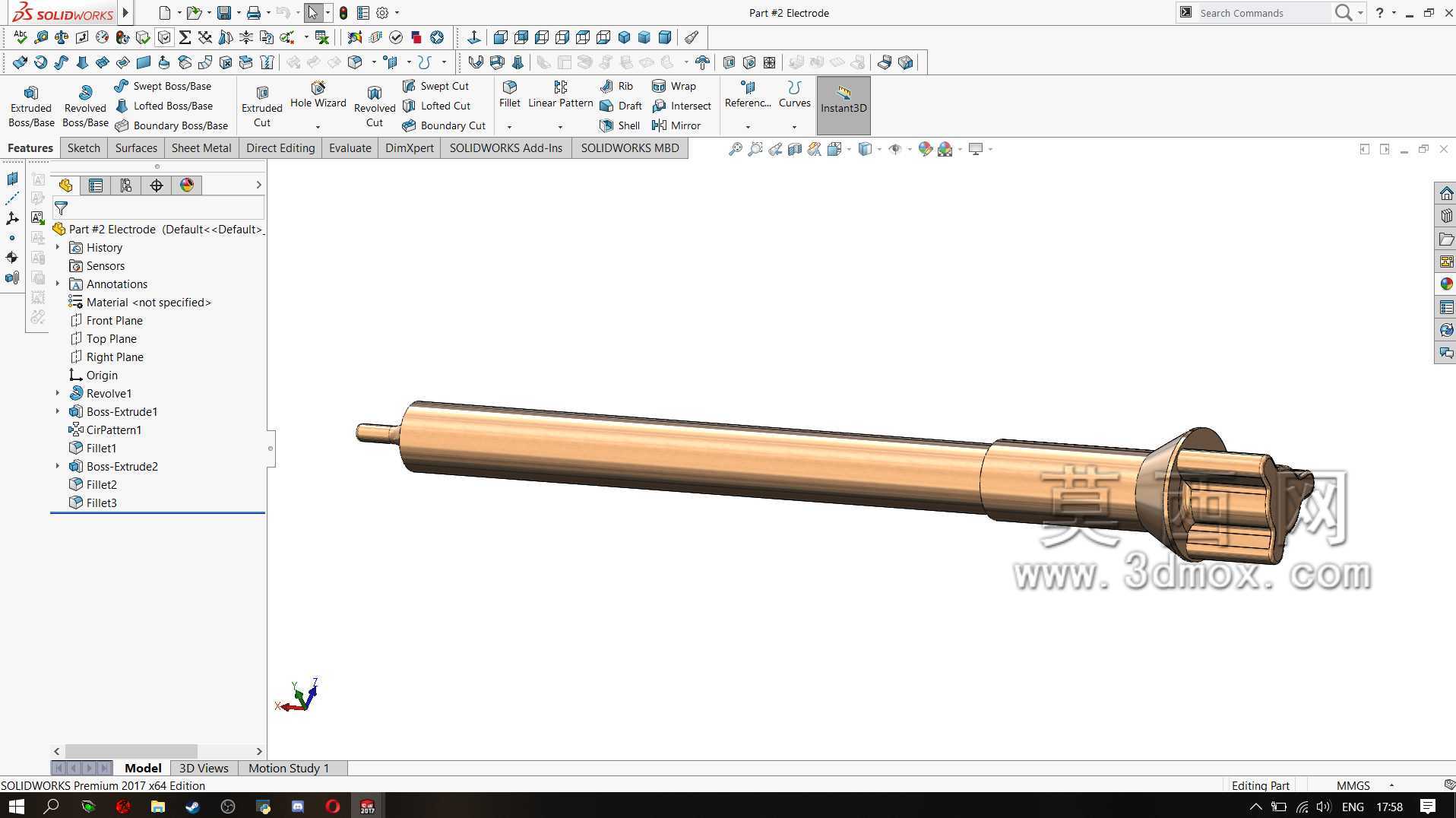Open the PropertyManager tab icon

(x=96, y=185)
